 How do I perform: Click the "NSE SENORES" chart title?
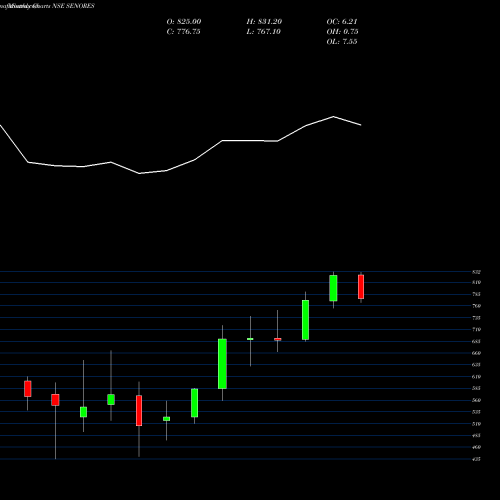tap(74, 6)
